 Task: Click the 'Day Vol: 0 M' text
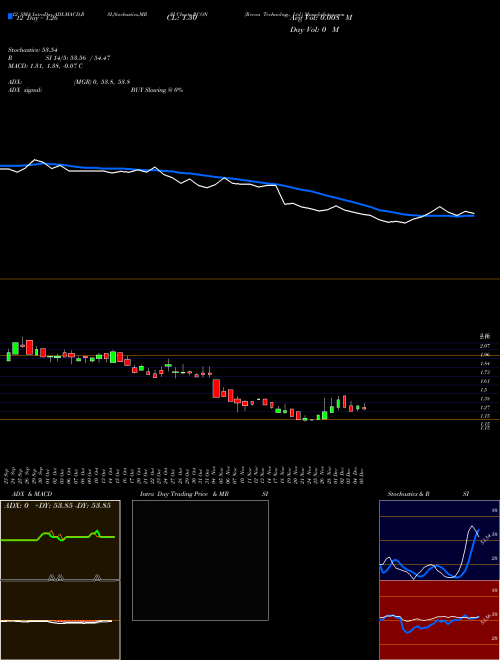click(314, 30)
